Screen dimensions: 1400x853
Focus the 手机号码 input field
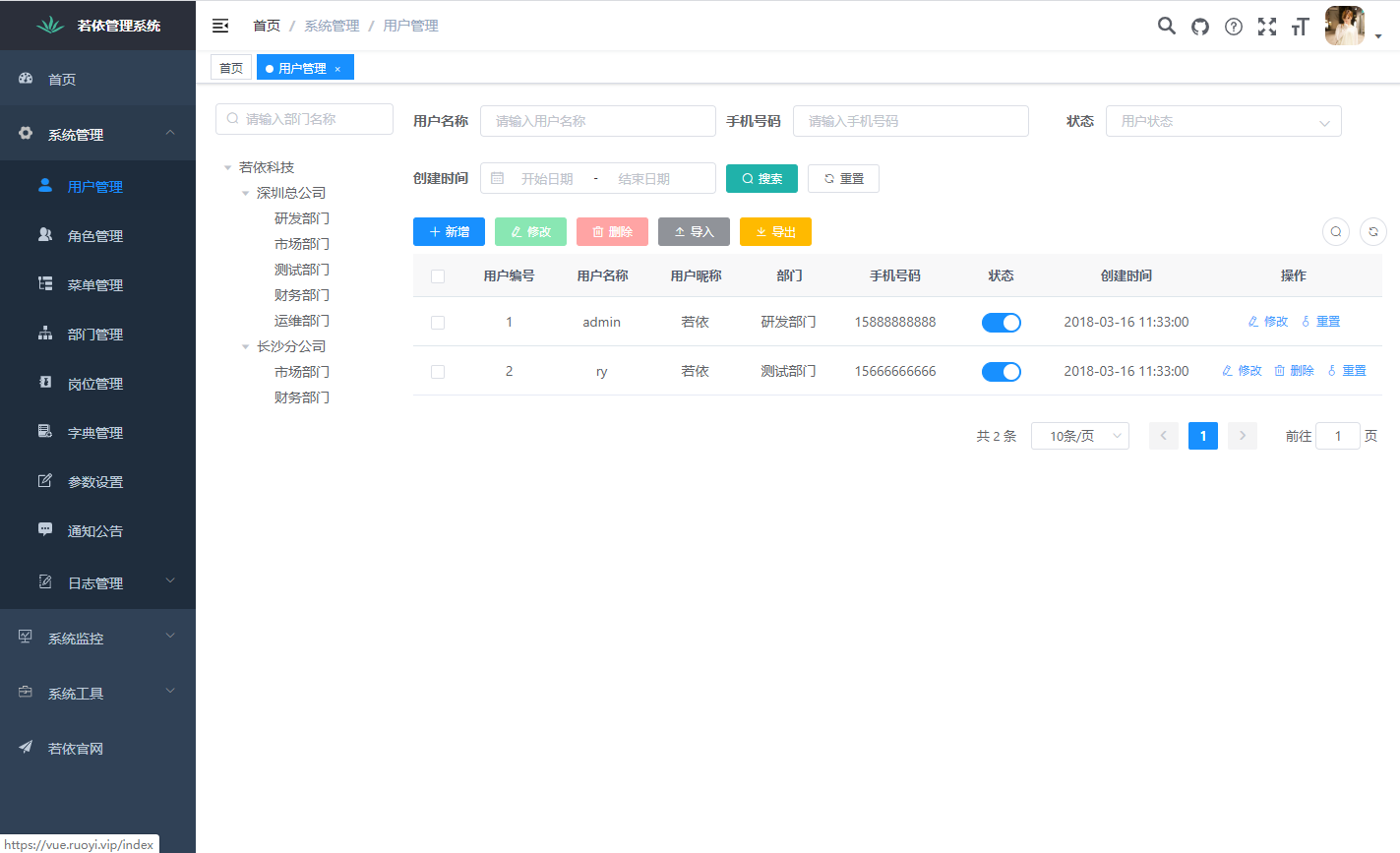(x=911, y=121)
